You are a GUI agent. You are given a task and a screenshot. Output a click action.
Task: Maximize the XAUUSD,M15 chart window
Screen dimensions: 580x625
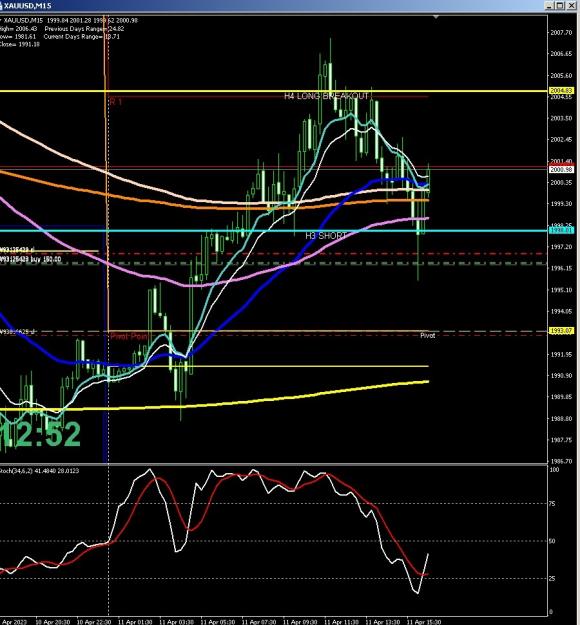click(x=560, y=6)
